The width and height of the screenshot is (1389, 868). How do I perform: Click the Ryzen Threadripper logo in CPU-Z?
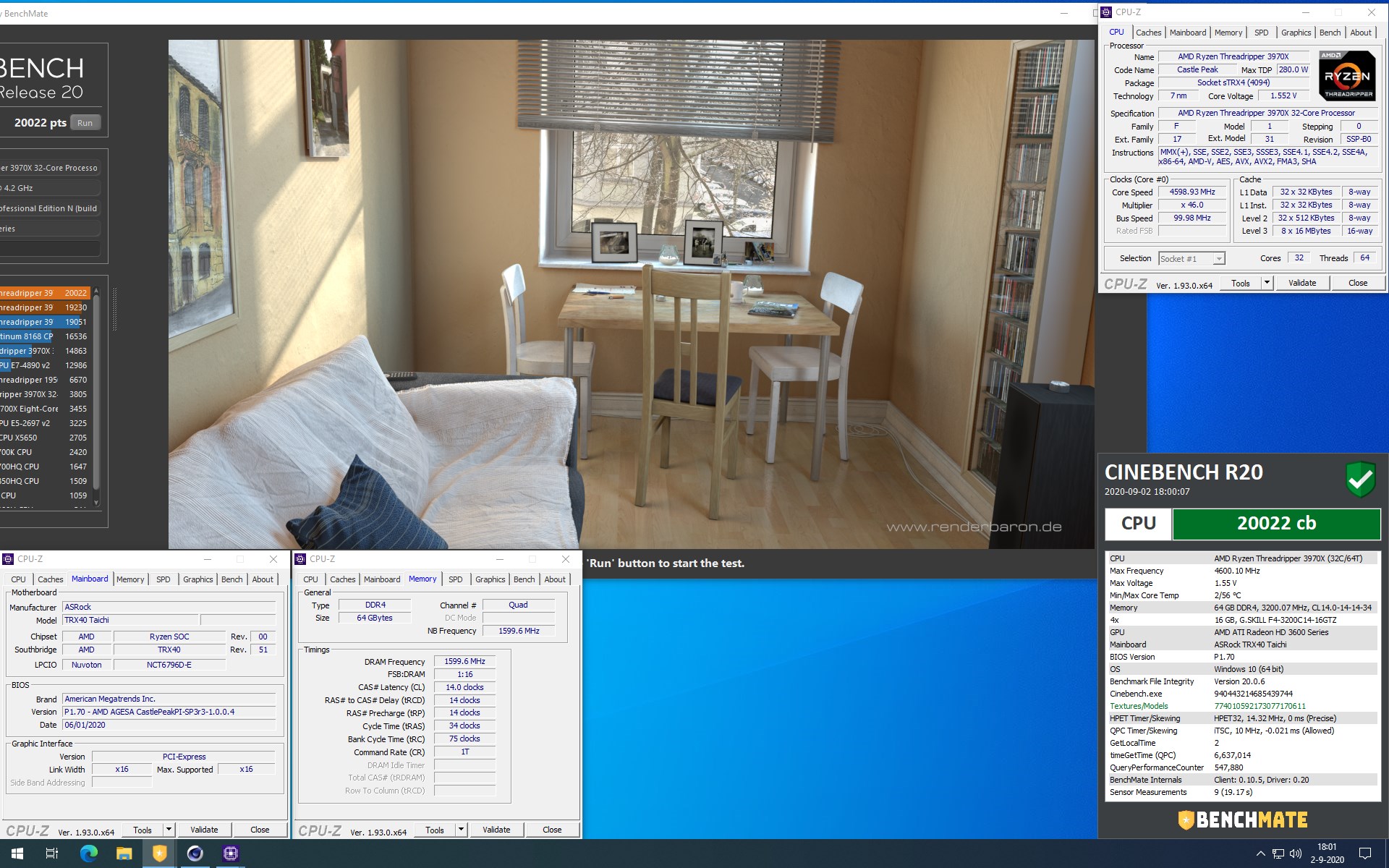point(1347,75)
